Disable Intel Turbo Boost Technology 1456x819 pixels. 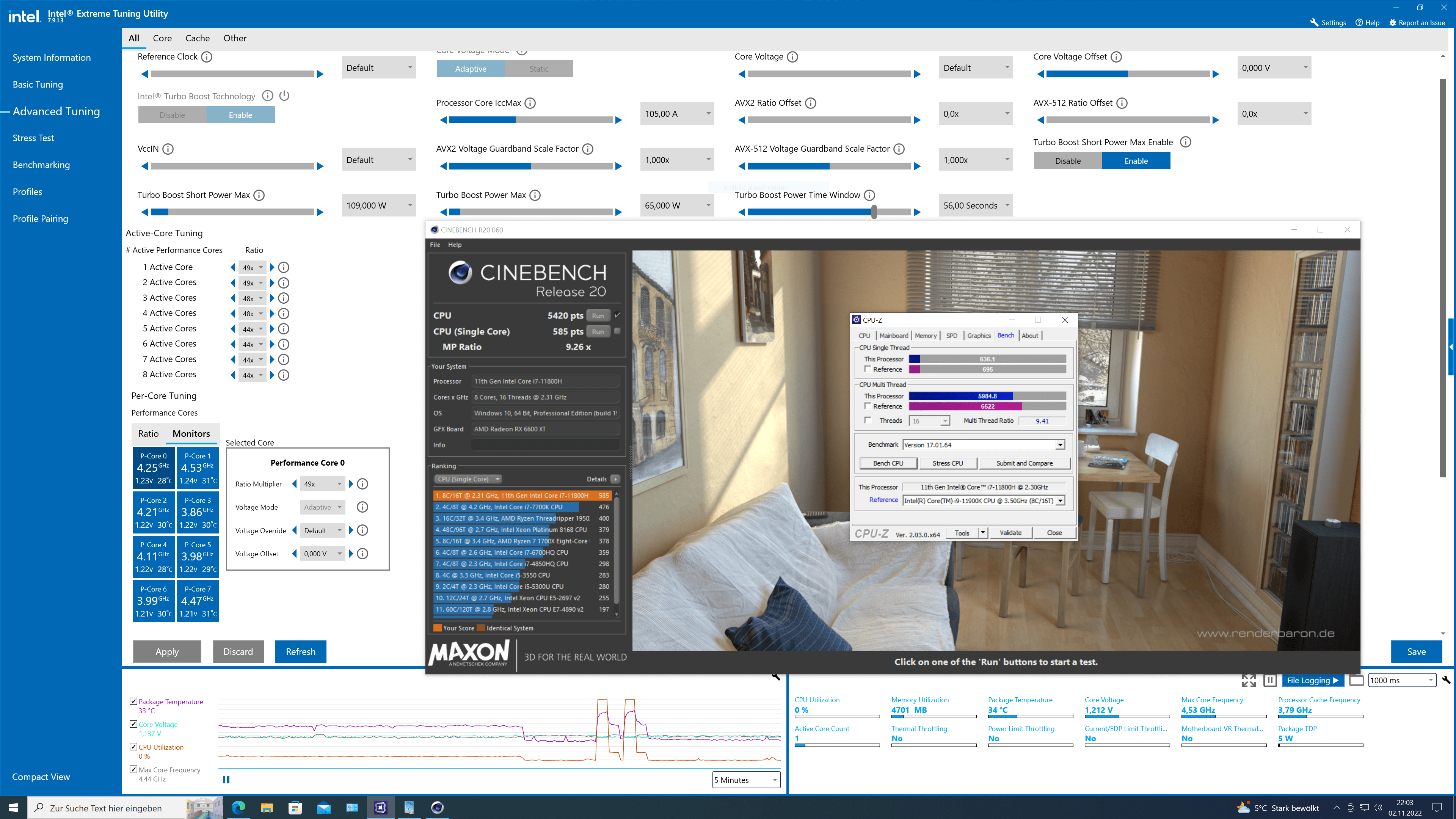173,115
